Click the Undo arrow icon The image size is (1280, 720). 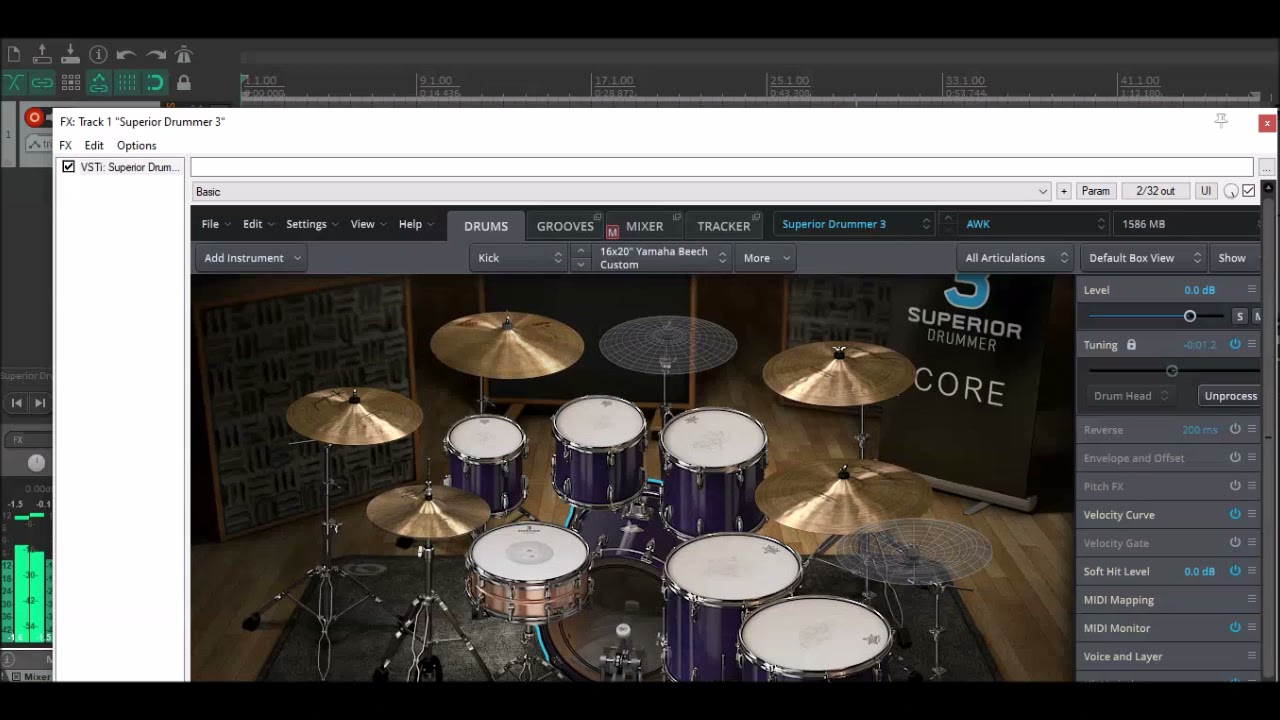click(x=126, y=55)
